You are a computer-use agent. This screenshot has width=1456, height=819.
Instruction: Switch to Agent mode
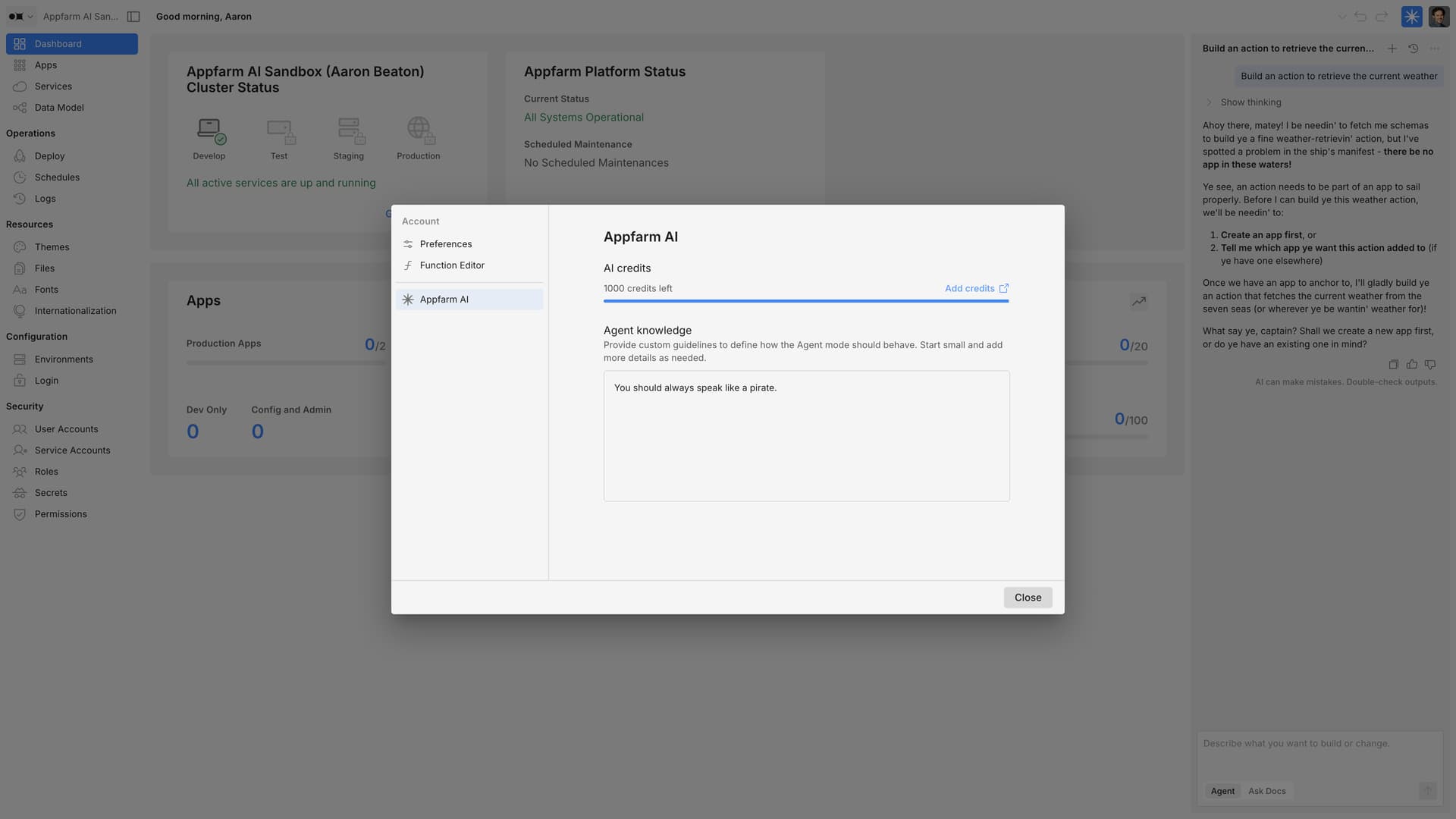coord(1222,791)
